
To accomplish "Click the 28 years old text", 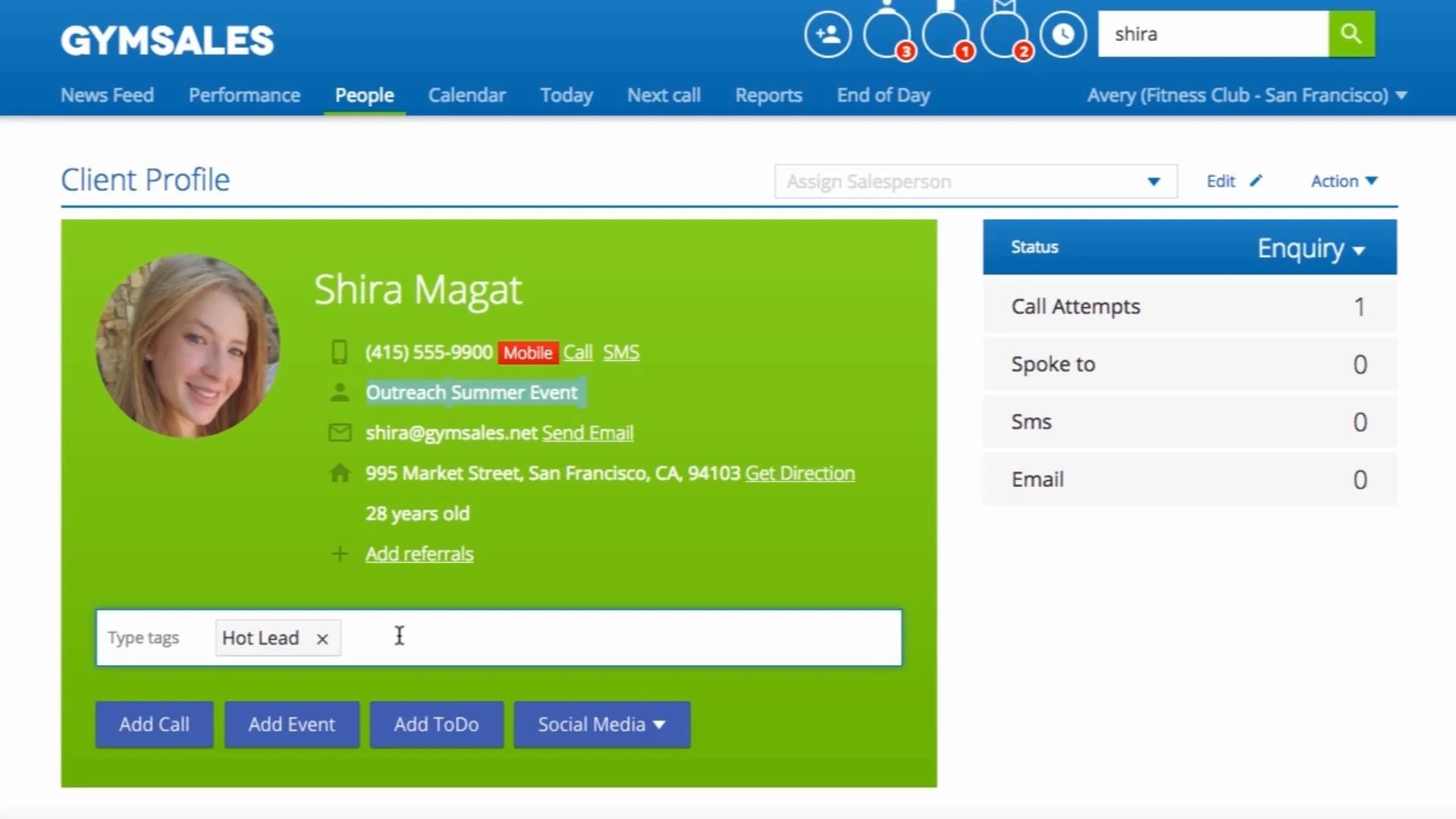I will (417, 513).
